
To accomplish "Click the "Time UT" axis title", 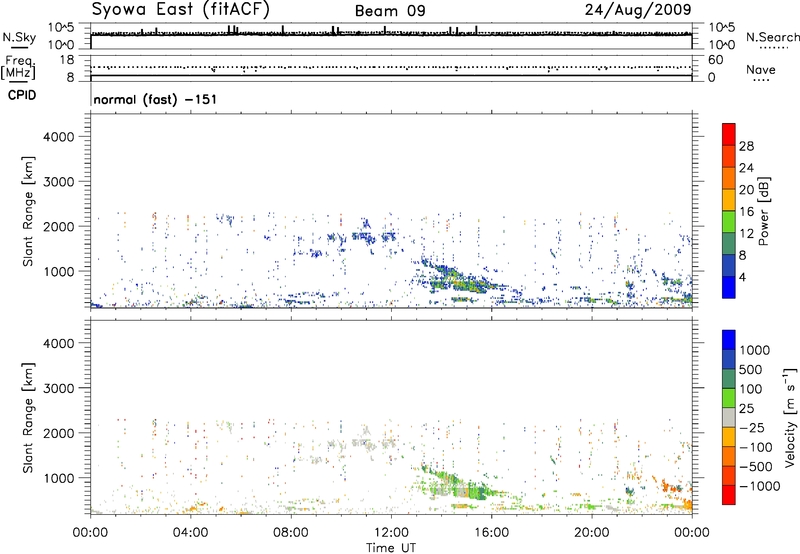I will tap(391, 548).
